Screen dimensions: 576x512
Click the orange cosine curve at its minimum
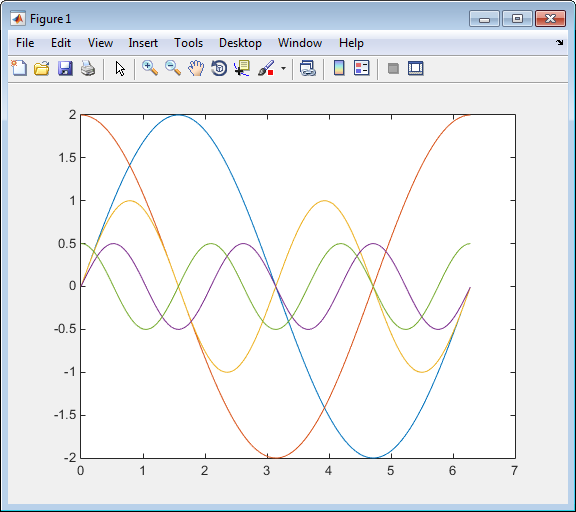pyautogui.click(x=276, y=458)
